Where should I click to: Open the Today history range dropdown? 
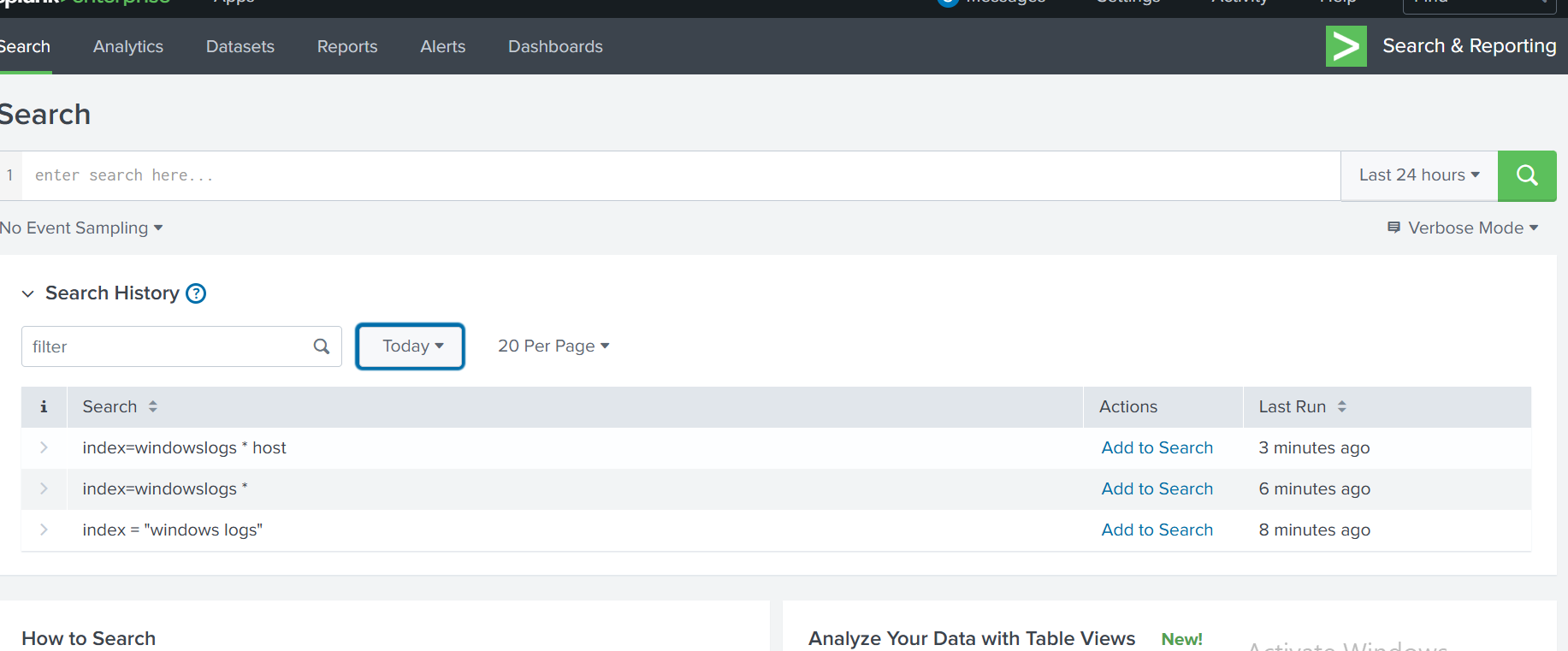click(x=411, y=346)
